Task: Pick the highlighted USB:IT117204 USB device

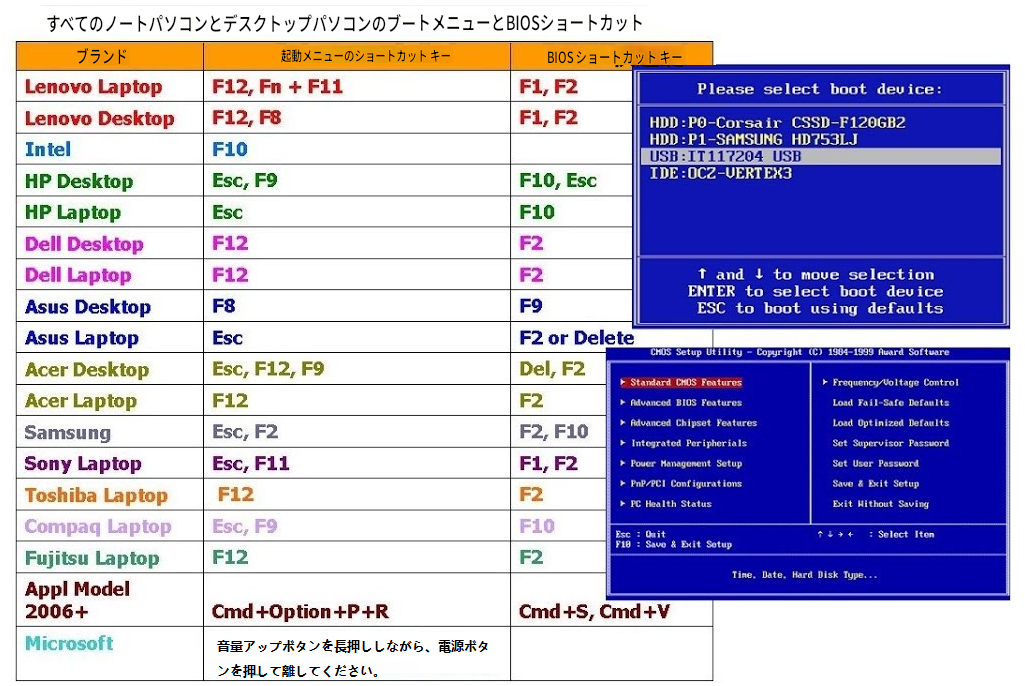Action: (821, 156)
